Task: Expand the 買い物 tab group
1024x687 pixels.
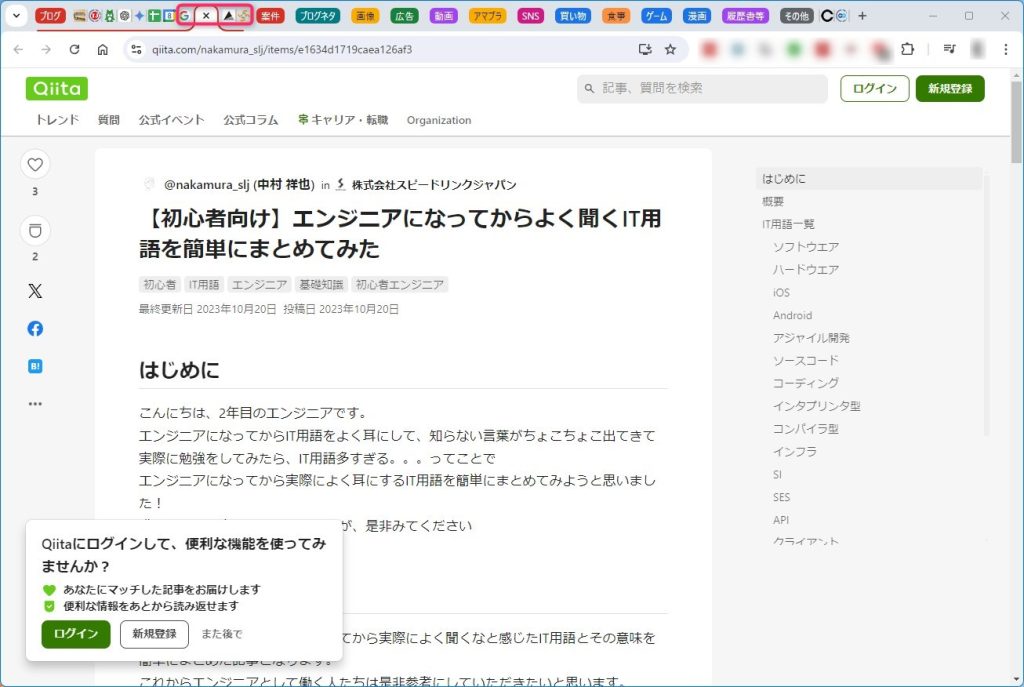Action: click(573, 16)
